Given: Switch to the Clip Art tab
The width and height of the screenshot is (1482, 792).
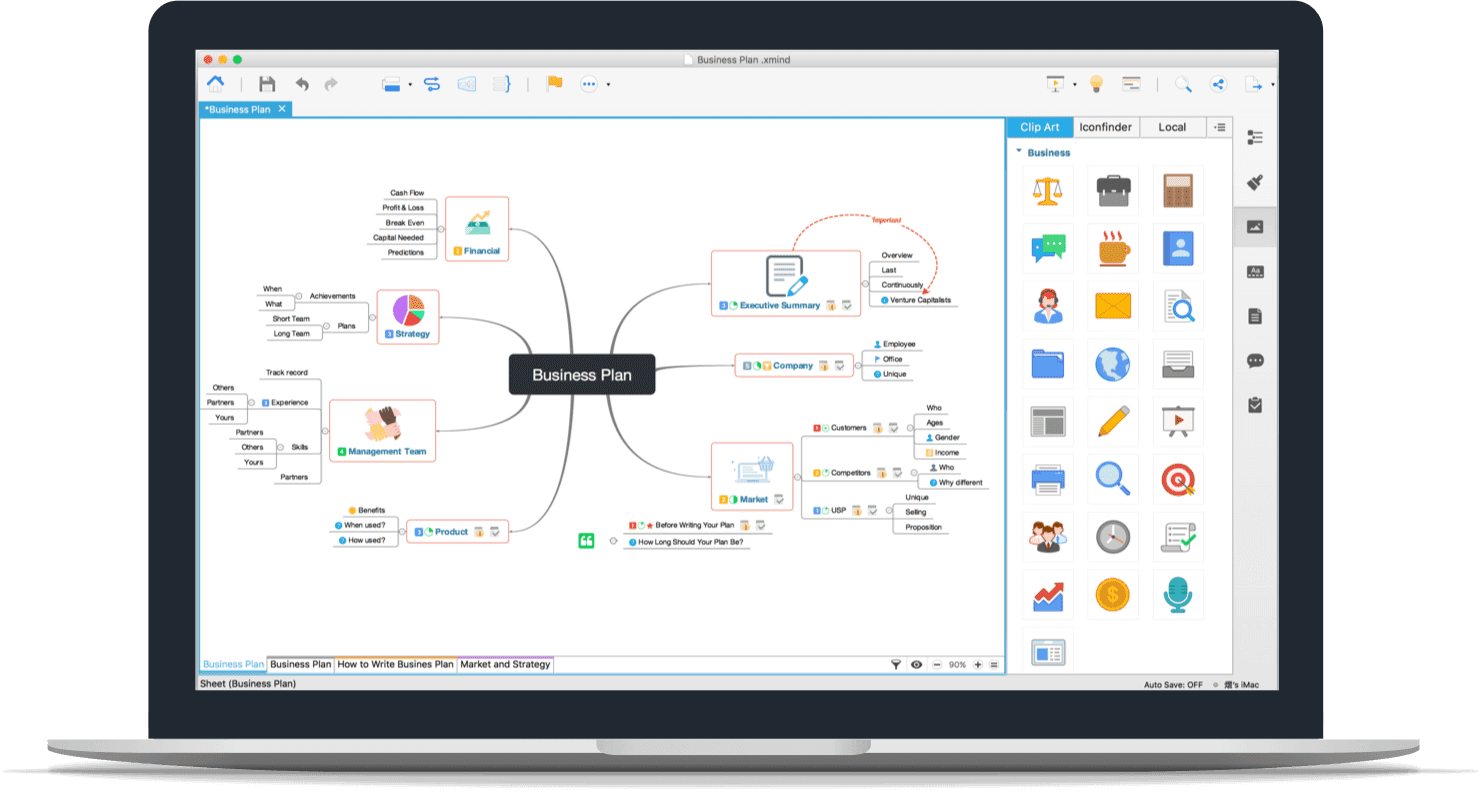Looking at the screenshot, I should (1039, 127).
